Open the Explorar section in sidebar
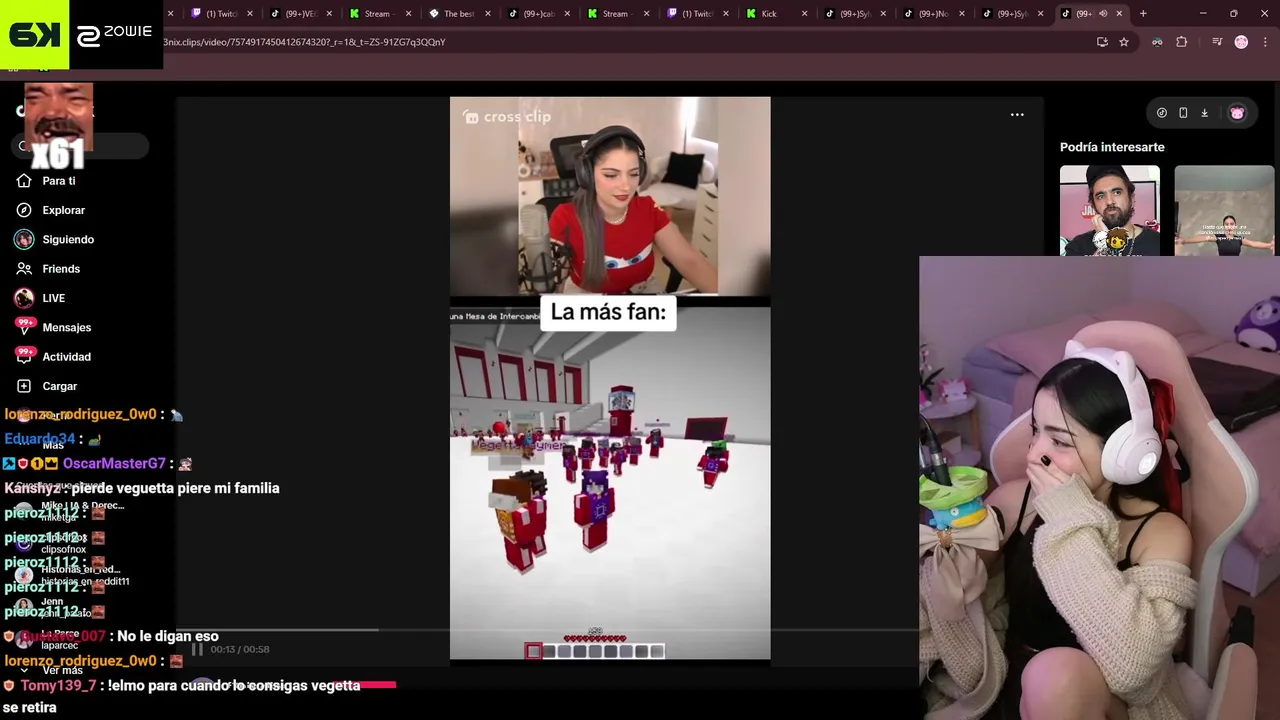The height and width of the screenshot is (720, 1280). (x=63, y=210)
